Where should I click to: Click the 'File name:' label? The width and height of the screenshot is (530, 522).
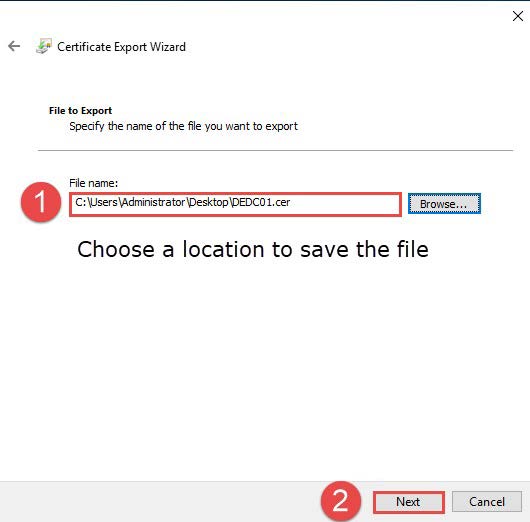[94, 183]
